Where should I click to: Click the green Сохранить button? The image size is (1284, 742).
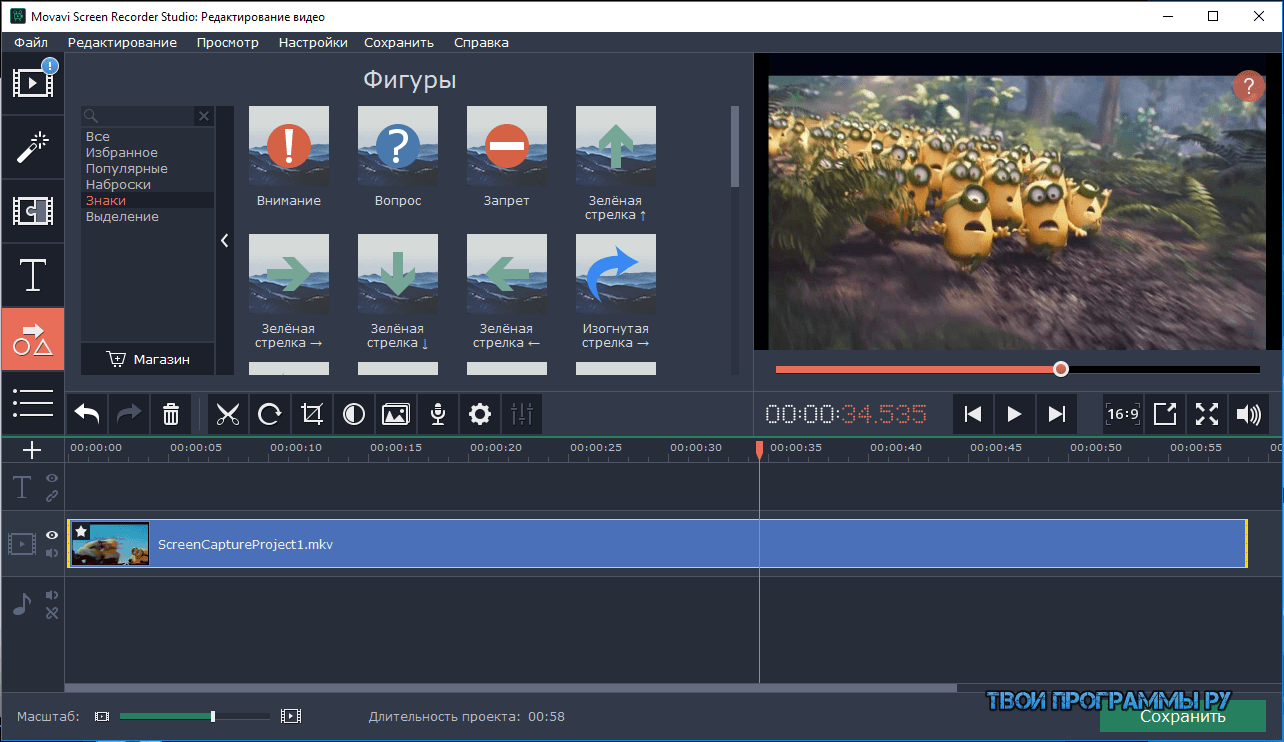tap(1183, 716)
